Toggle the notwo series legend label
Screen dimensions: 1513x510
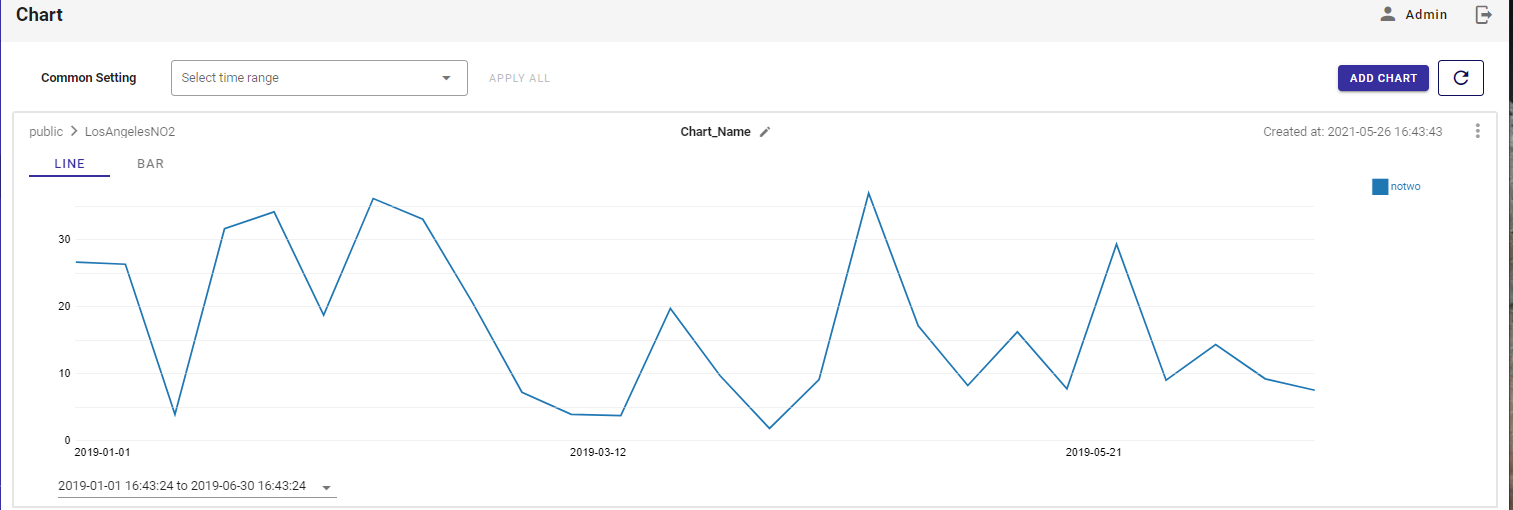1405,186
